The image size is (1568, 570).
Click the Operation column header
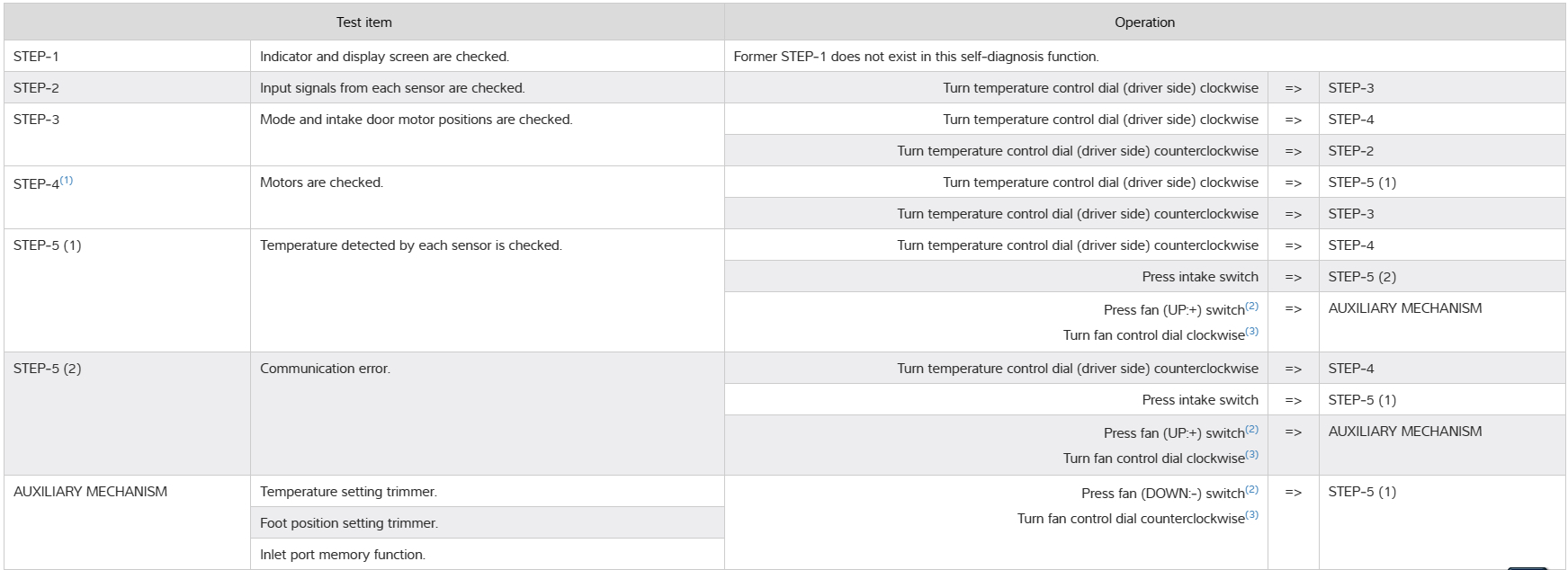pyautogui.click(x=1144, y=22)
